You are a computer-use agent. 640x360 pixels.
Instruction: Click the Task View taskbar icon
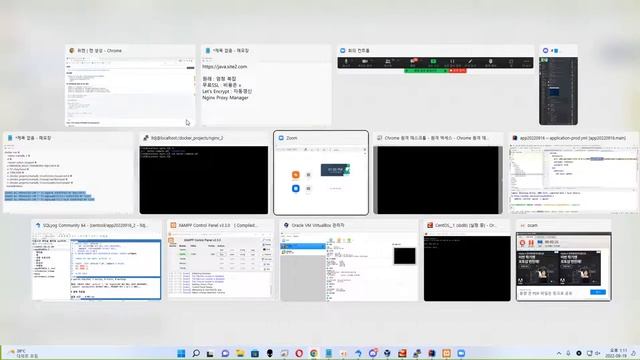click(210, 353)
